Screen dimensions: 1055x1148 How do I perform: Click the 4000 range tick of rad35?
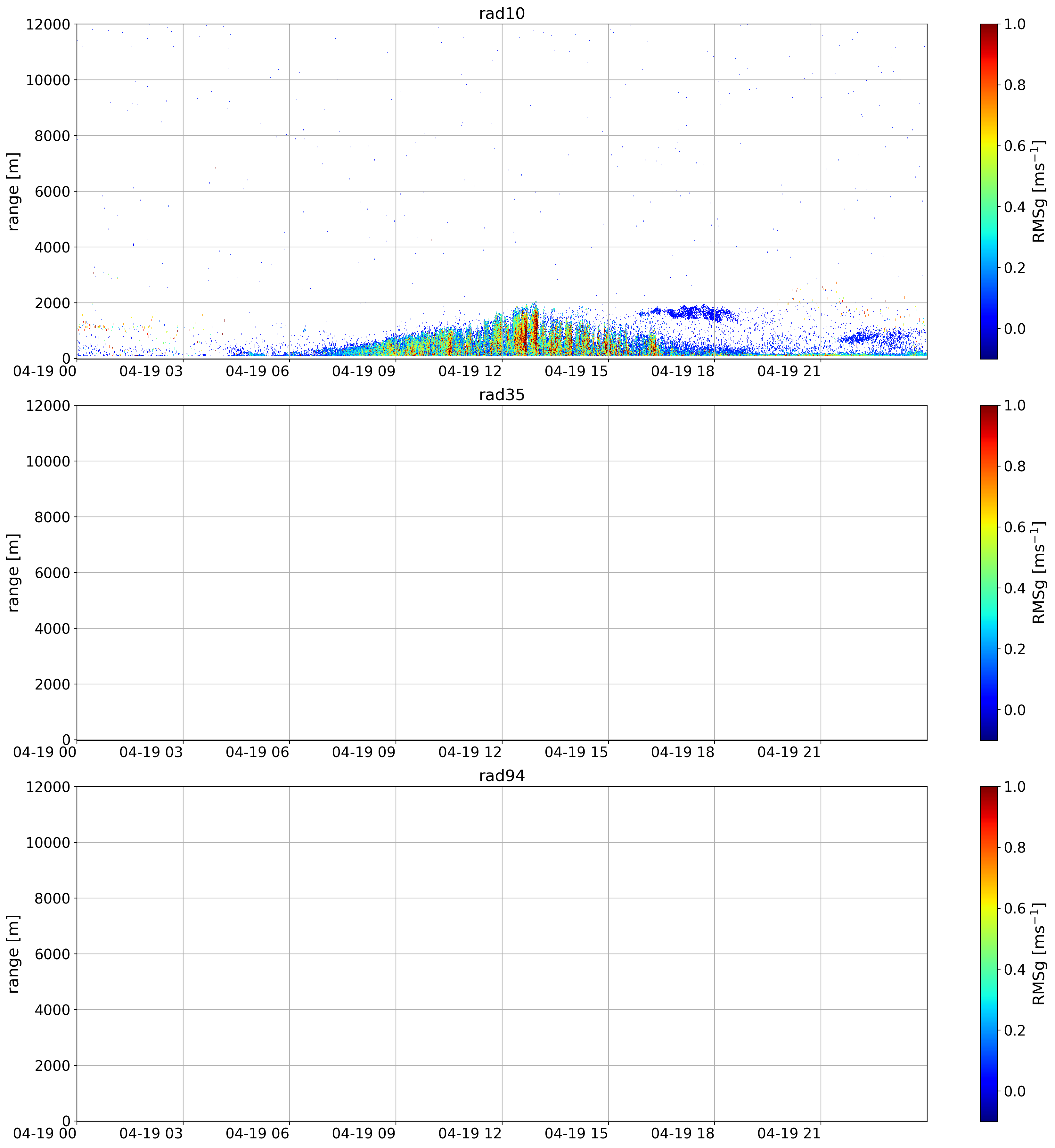tap(52, 629)
